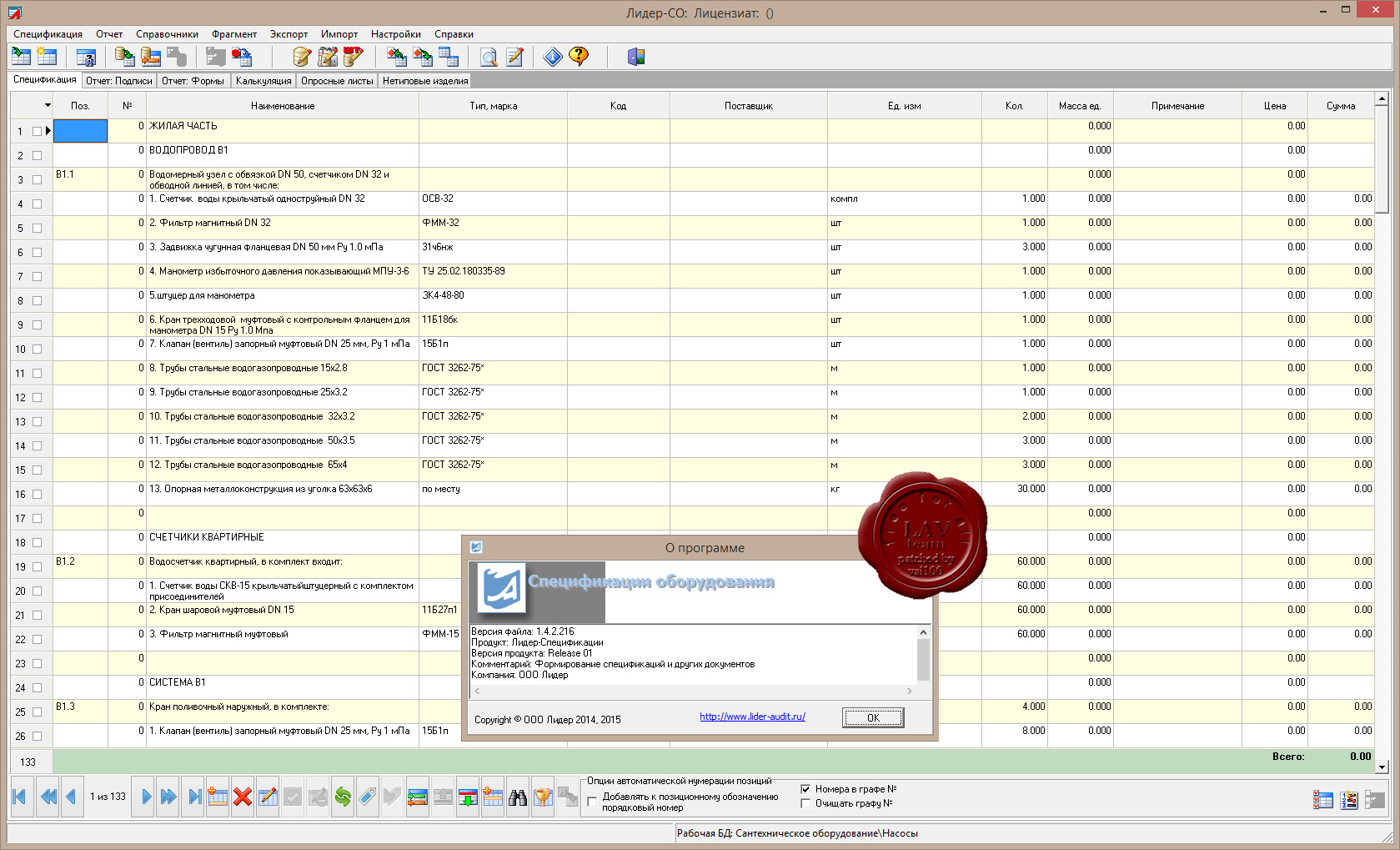
Task: Click indent rows green arrows icon
Action: [418, 797]
